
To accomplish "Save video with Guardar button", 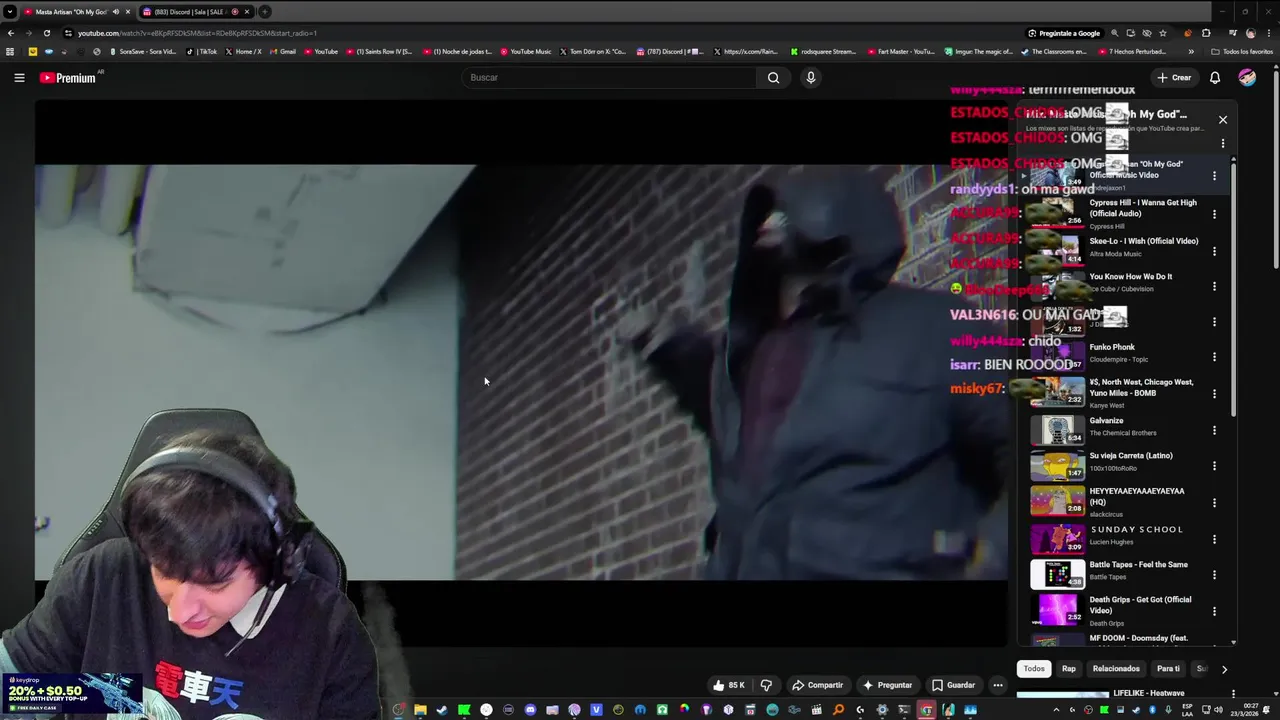I will (x=953, y=685).
